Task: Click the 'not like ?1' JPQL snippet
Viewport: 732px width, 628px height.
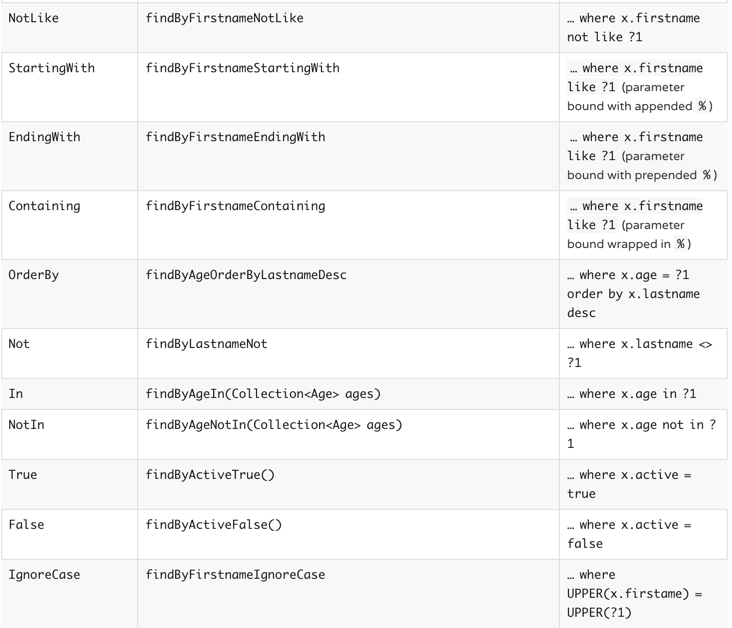Action: 605,37
